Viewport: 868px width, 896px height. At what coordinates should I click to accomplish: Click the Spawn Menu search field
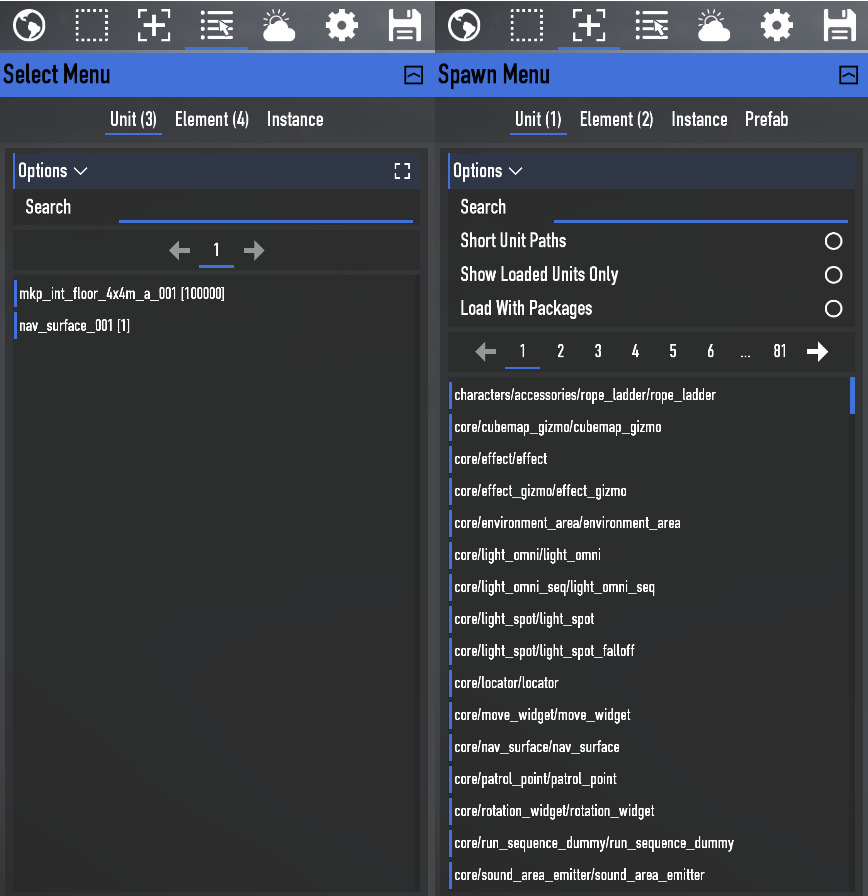pyautogui.click(x=701, y=208)
